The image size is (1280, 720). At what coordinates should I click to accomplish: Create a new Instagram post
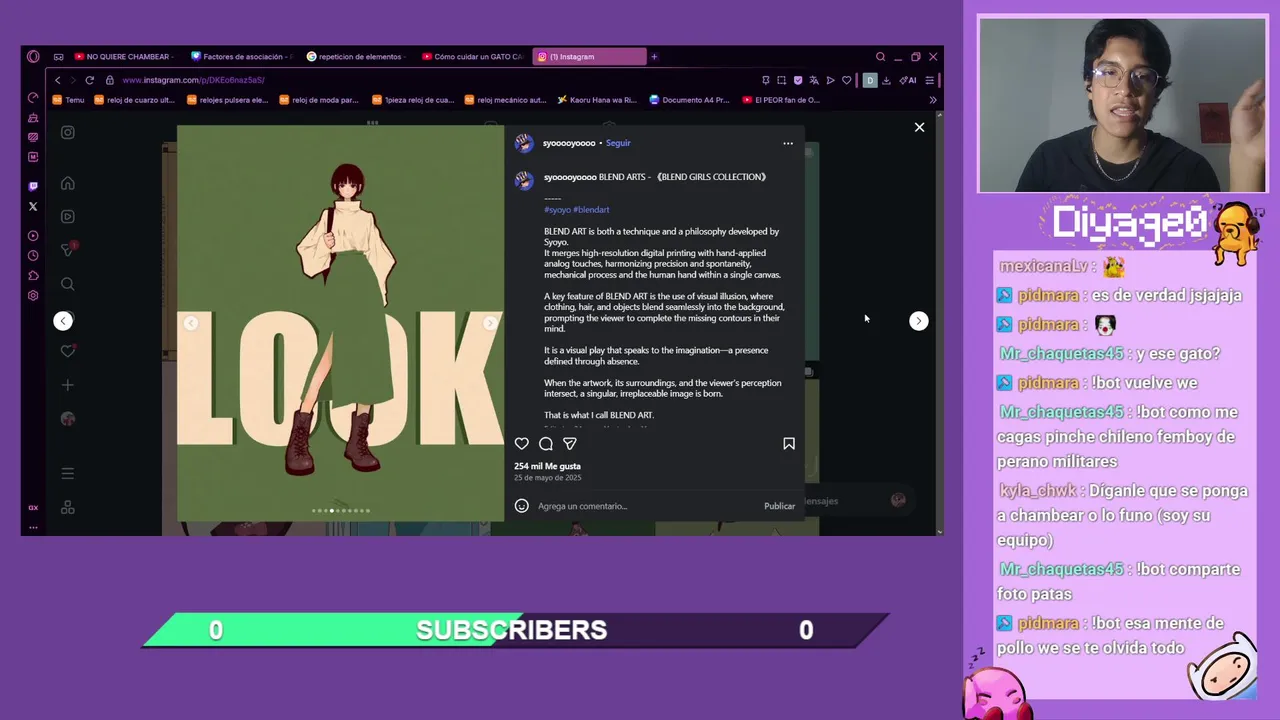(x=68, y=385)
